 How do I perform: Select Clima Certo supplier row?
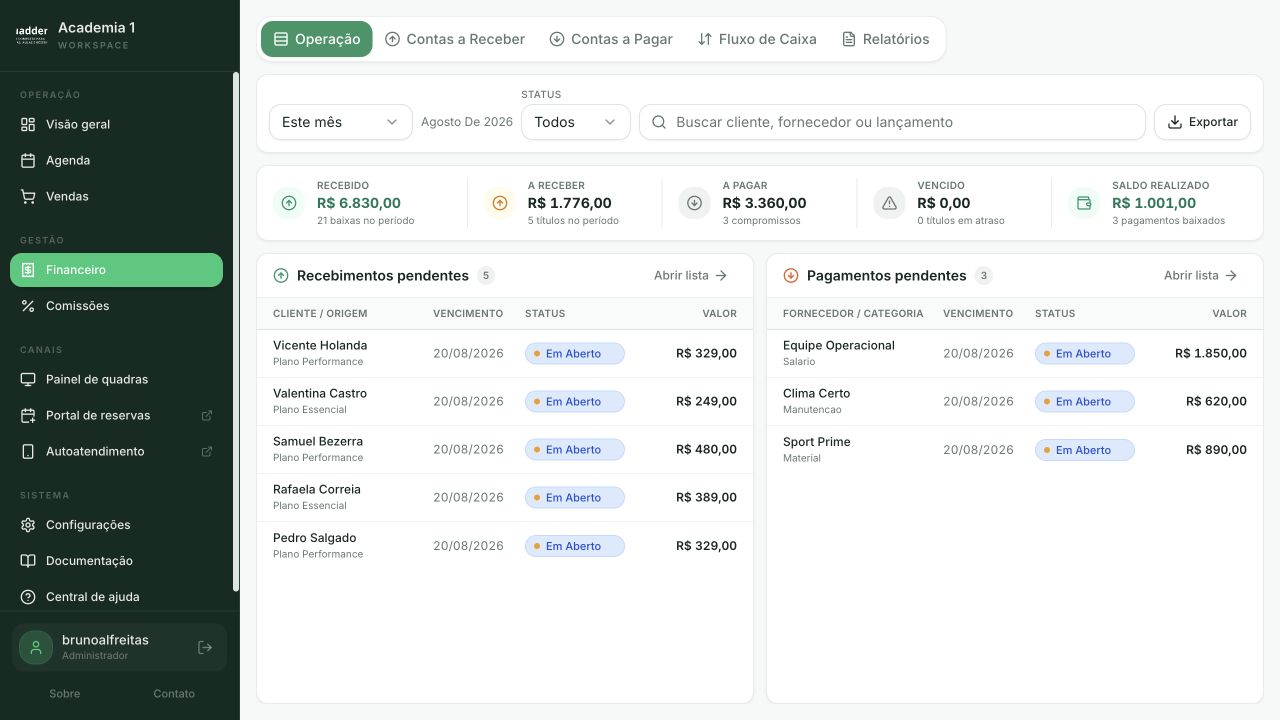coord(1015,401)
